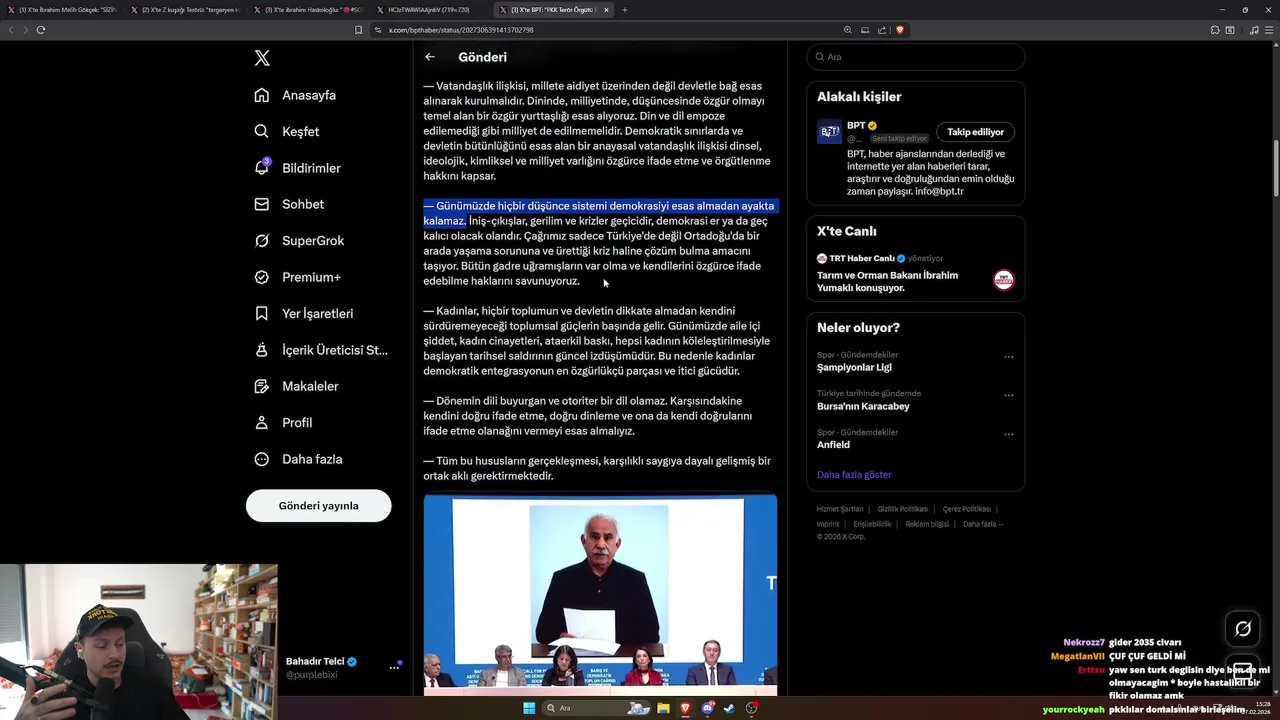The width and height of the screenshot is (1280, 720).
Task: Open TRT Haber live thumbnail icon
Action: pos(1003,280)
